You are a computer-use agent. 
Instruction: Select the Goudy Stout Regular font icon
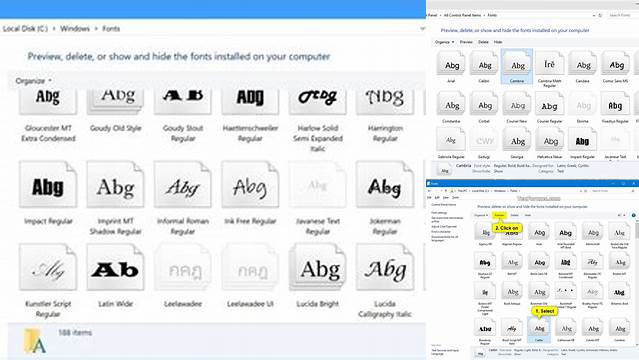183,102
